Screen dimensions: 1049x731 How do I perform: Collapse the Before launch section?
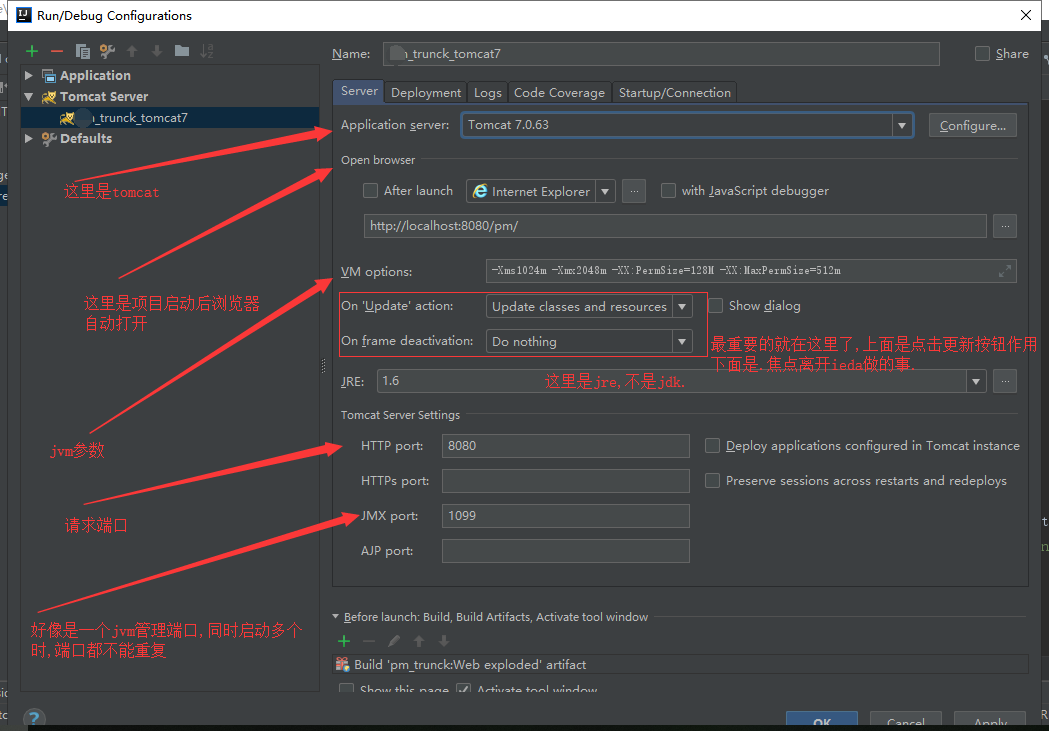click(336, 617)
